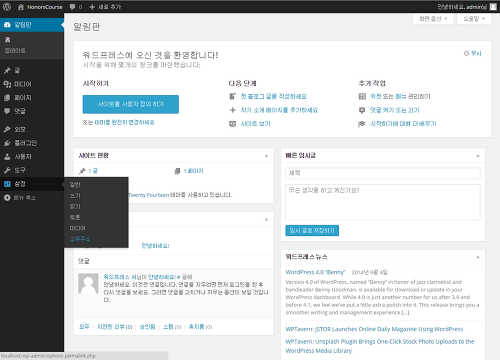This screenshot has height=360, width=500.
Task: Click the Appearance paintbrush sidebar icon
Action: pyautogui.click(x=7, y=129)
